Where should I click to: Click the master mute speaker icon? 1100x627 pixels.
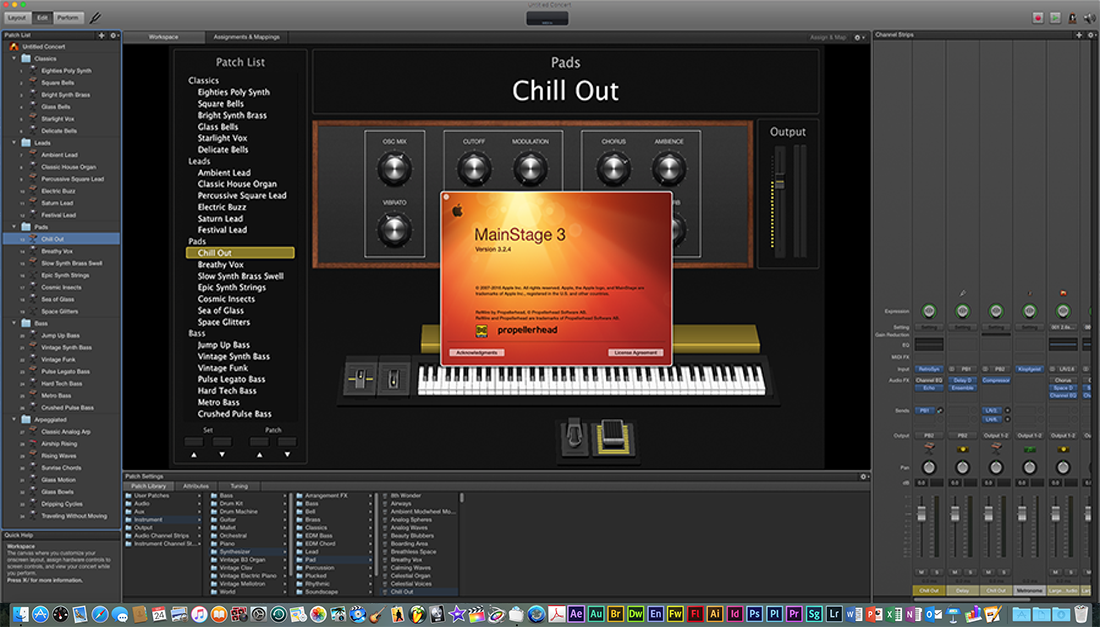pos(1089,18)
